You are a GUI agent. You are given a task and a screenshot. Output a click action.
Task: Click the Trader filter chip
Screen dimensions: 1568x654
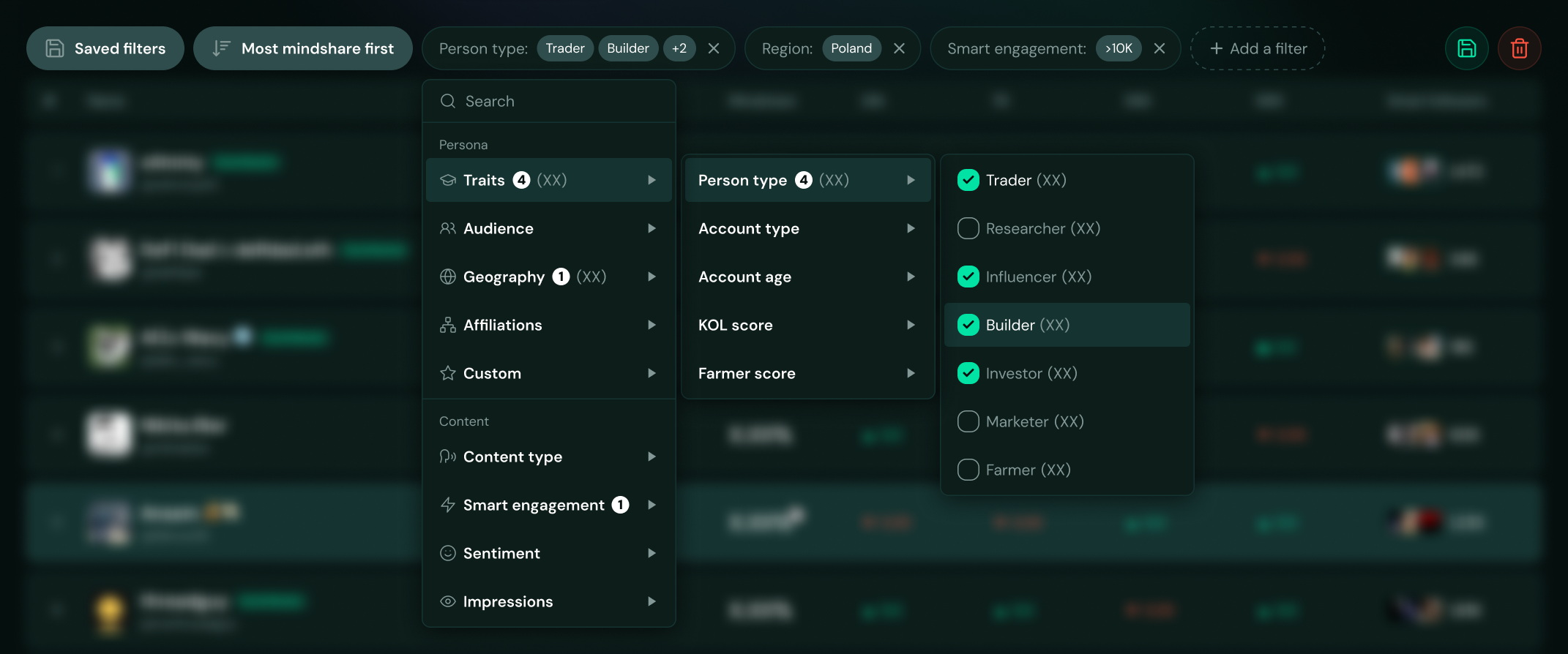(565, 48)
